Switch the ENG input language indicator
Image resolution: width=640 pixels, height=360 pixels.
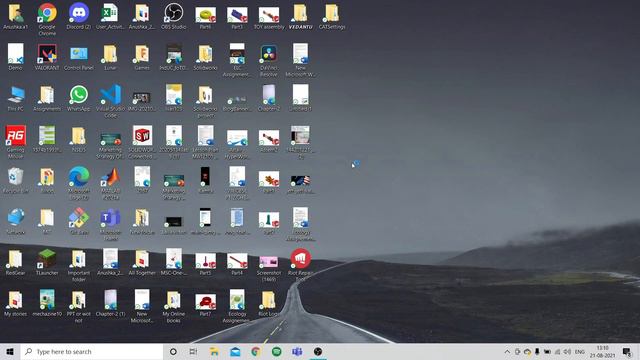click(x=580, y=351)
